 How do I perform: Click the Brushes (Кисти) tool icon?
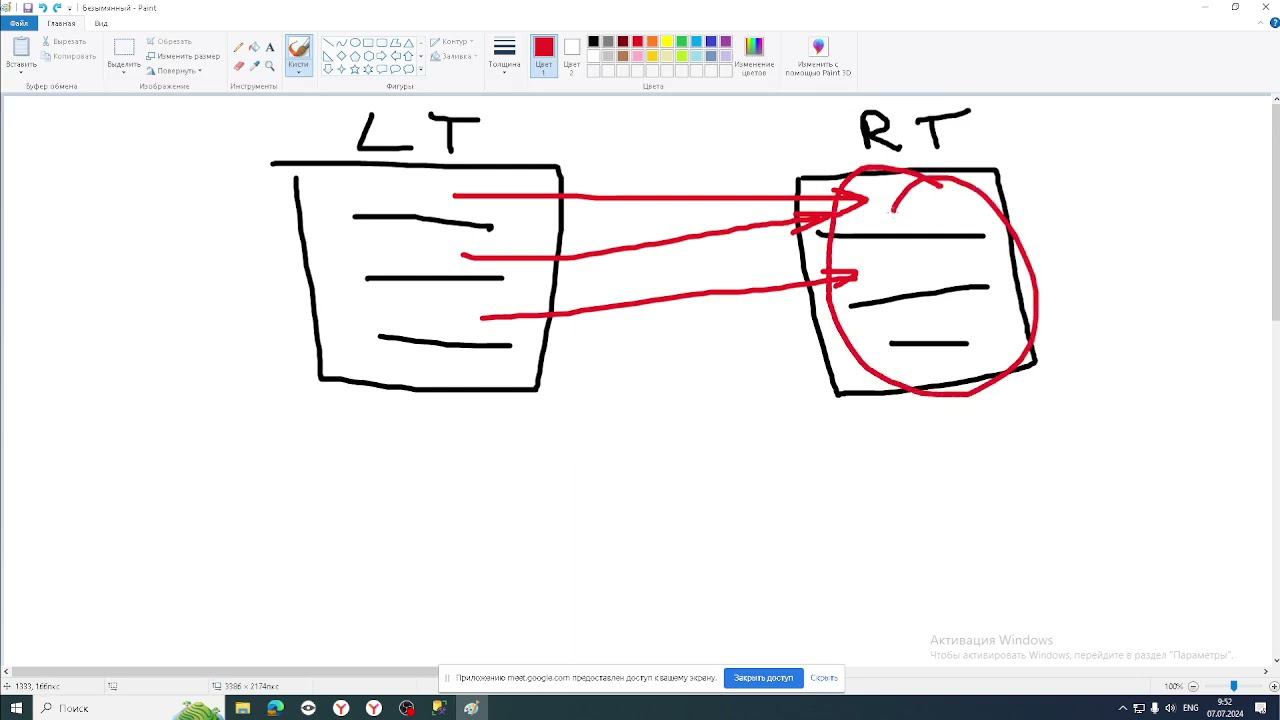coord(298,47)
